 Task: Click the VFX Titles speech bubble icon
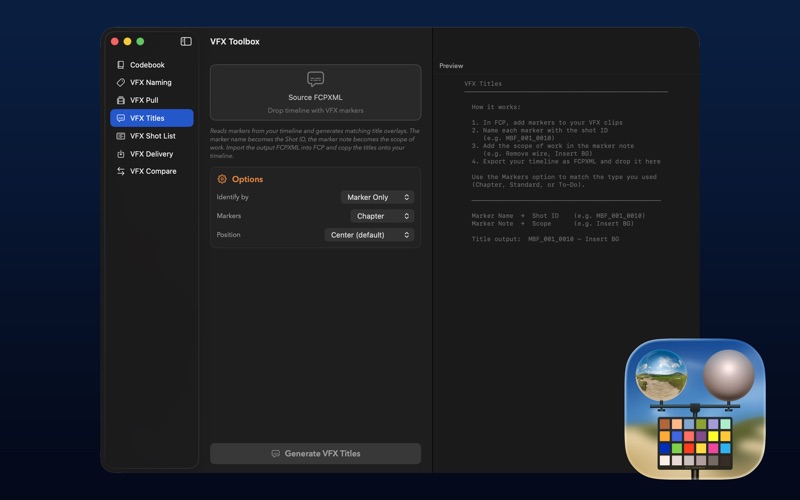click(121, 118)
